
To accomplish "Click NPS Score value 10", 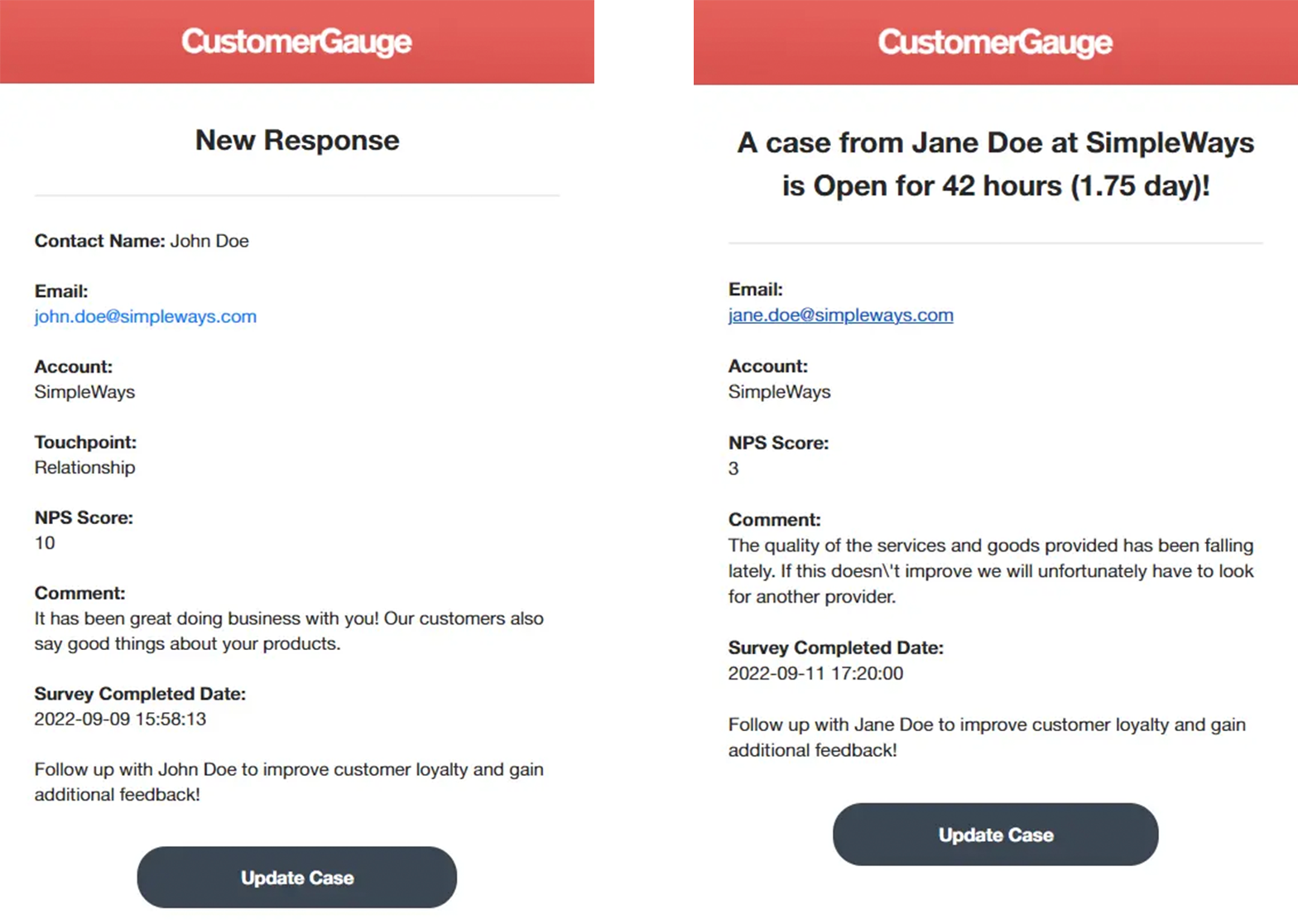I will (x=45, y=543).
